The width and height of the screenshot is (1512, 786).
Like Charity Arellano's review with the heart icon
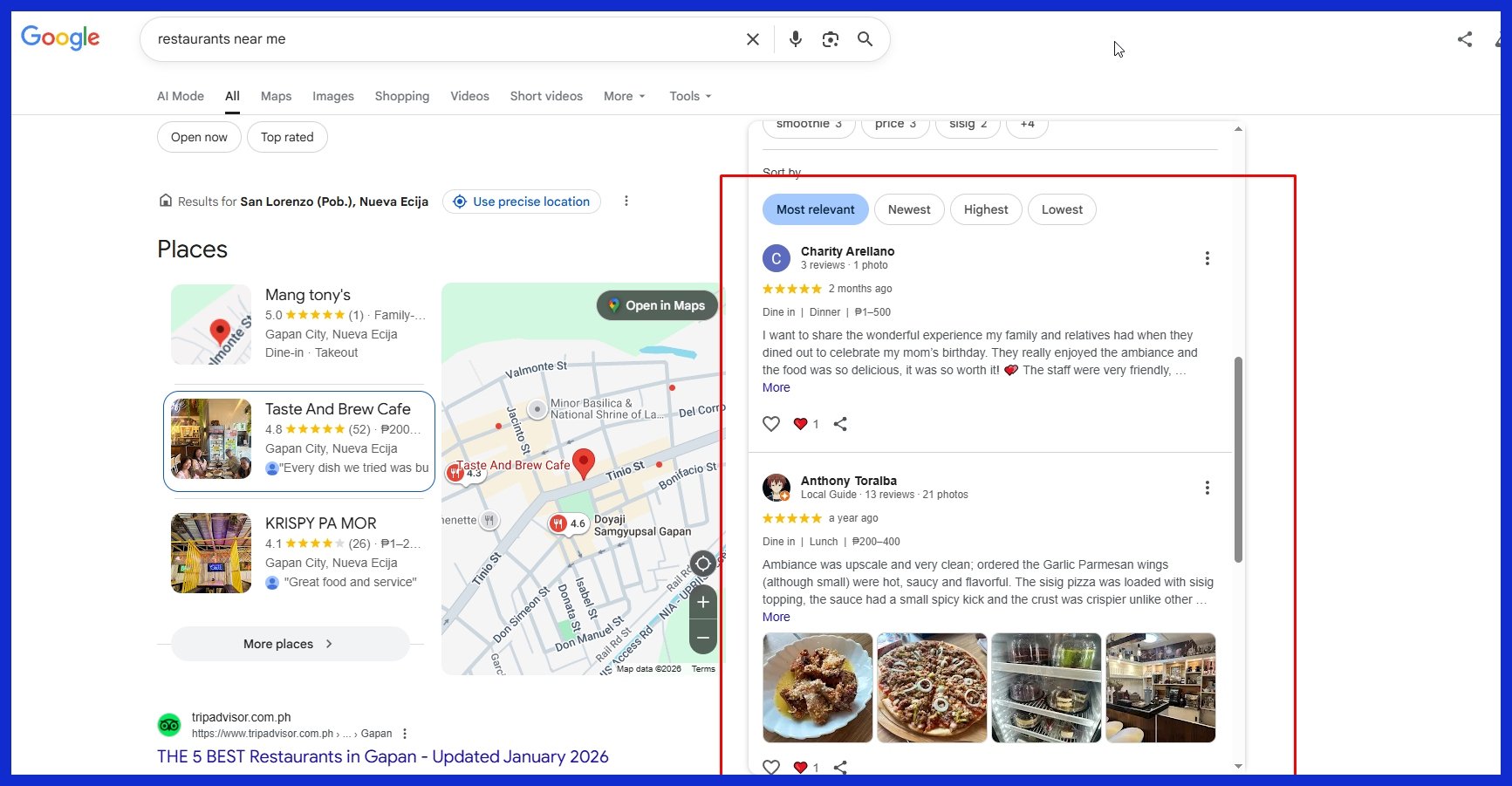(x=771, y=423)
